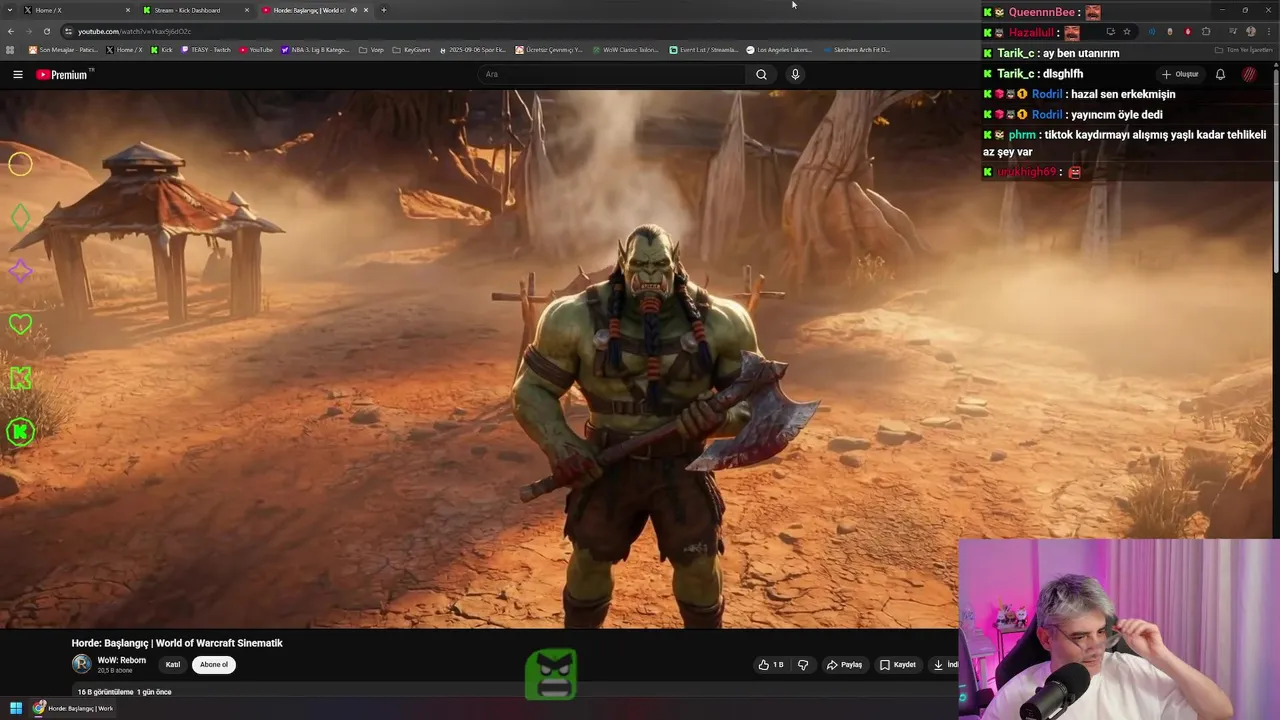Open Event List / Streamlabs bookmark
The height and width of the screenshot is (720, 1280).
[x=704, y=49]
